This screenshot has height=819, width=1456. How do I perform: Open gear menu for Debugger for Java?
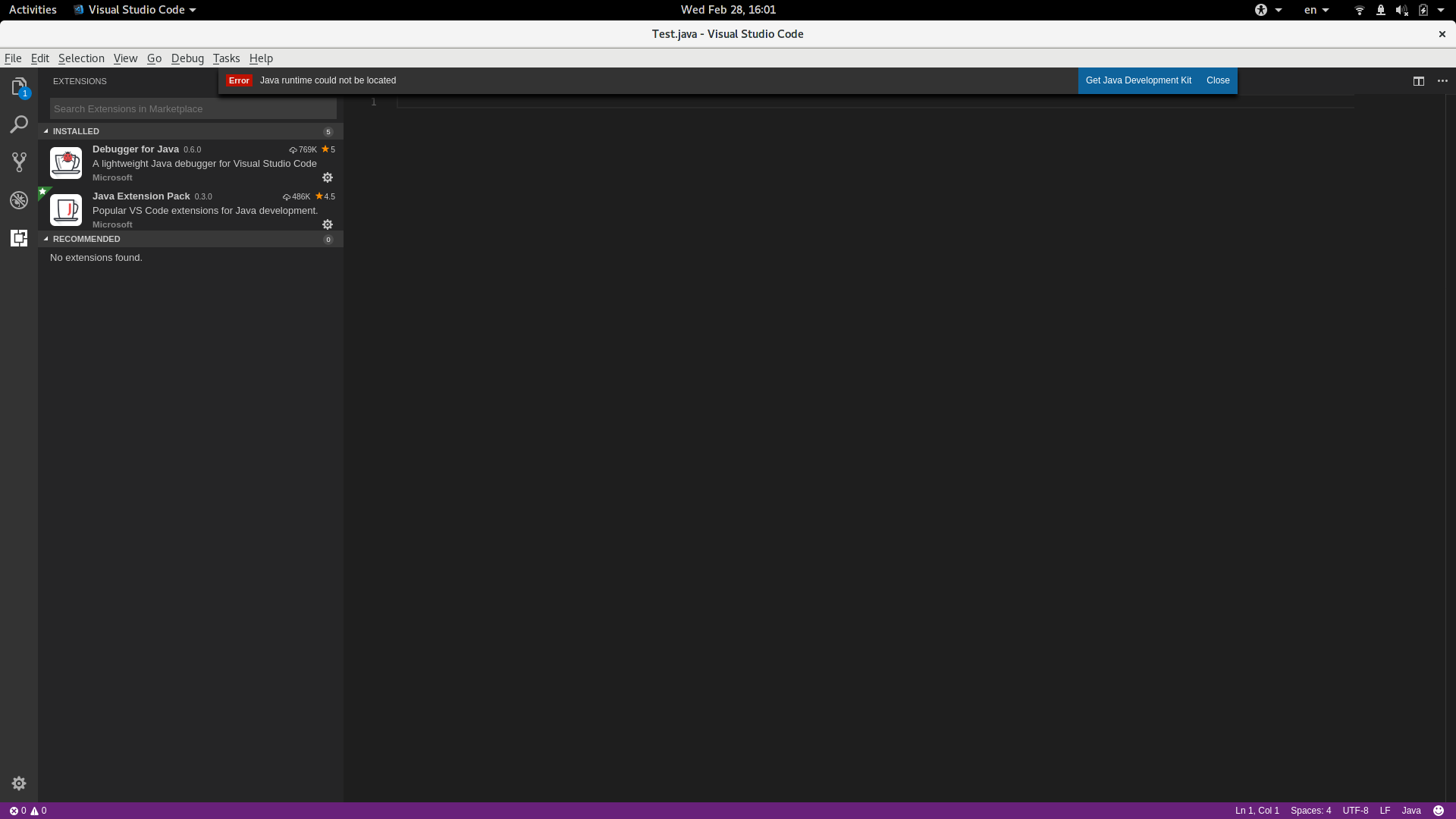(328, 177)
